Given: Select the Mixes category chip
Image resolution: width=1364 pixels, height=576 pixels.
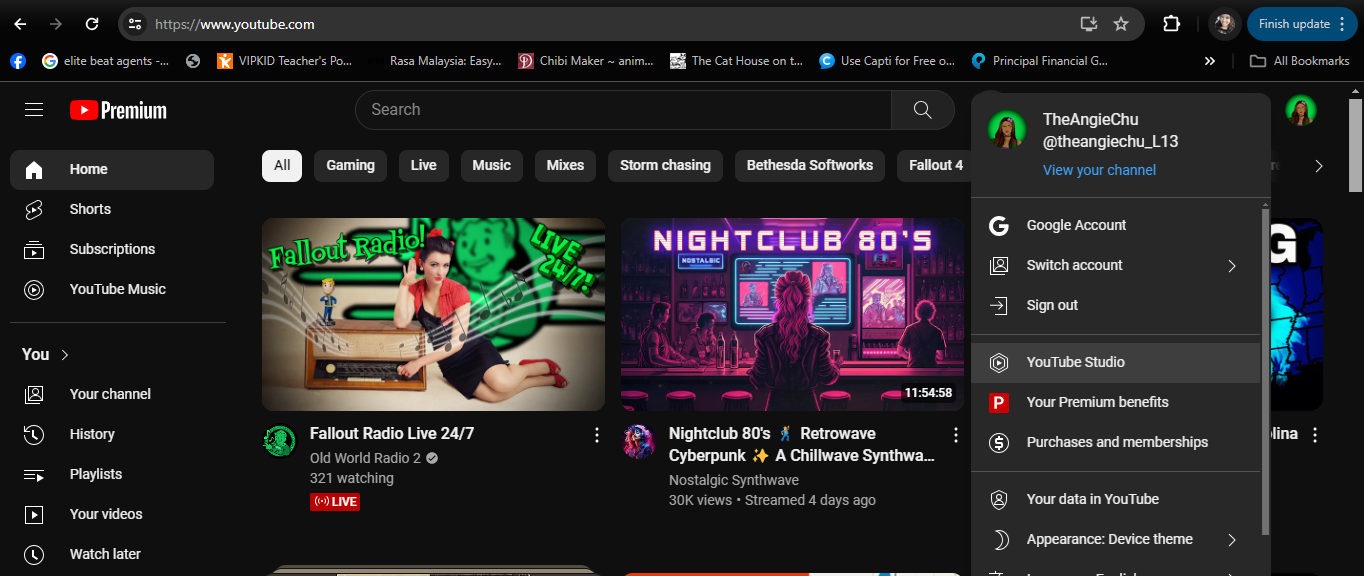Looking at the screenshot, I should point(565,166).
